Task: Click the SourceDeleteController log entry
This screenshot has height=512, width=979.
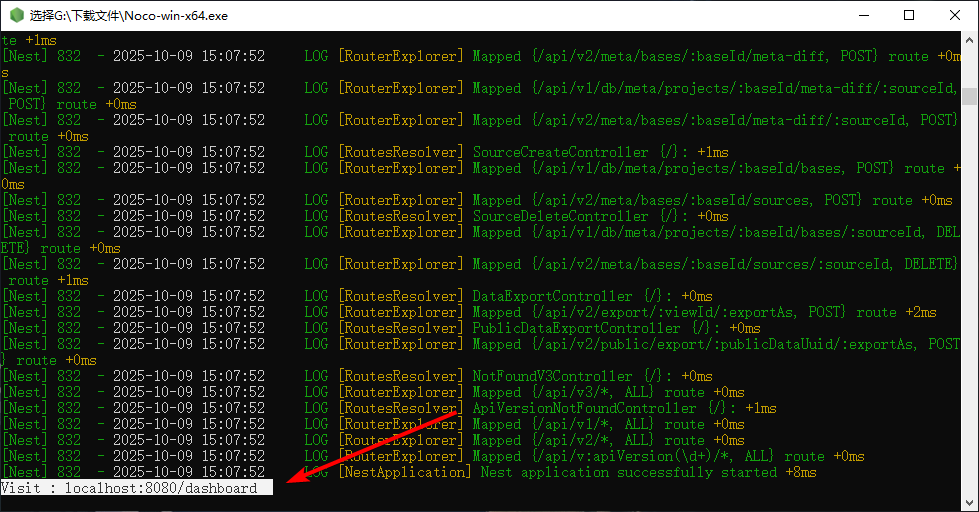Action: [x=560, y=216]
